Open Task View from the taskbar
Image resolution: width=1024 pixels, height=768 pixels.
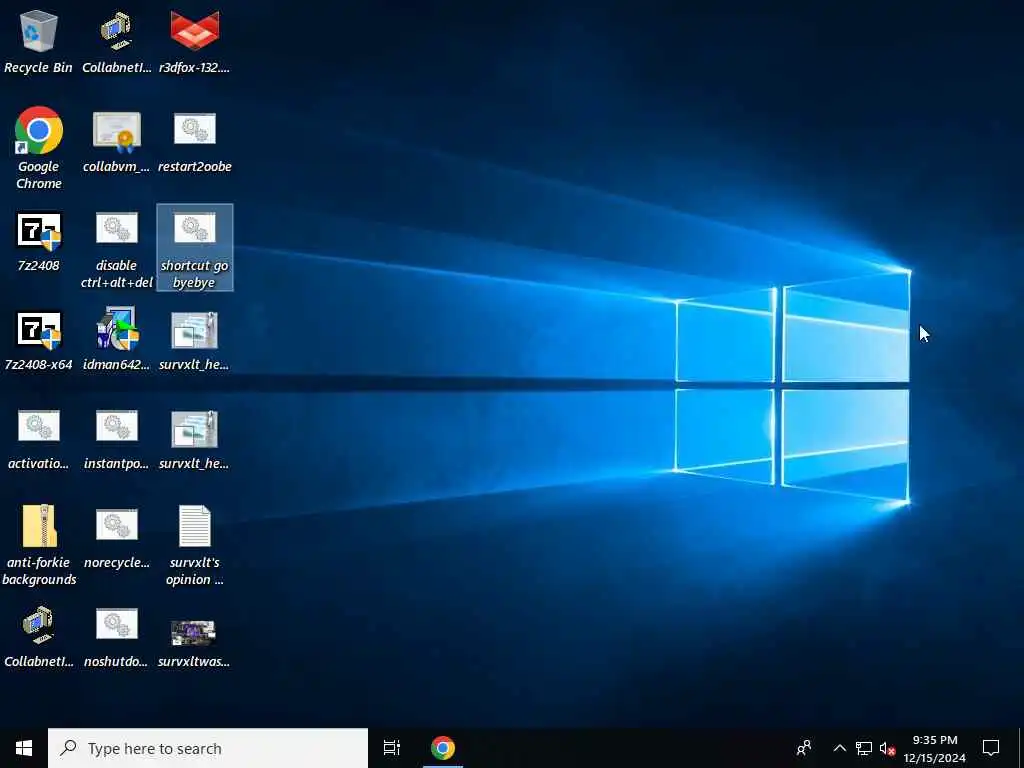[392, 748]
